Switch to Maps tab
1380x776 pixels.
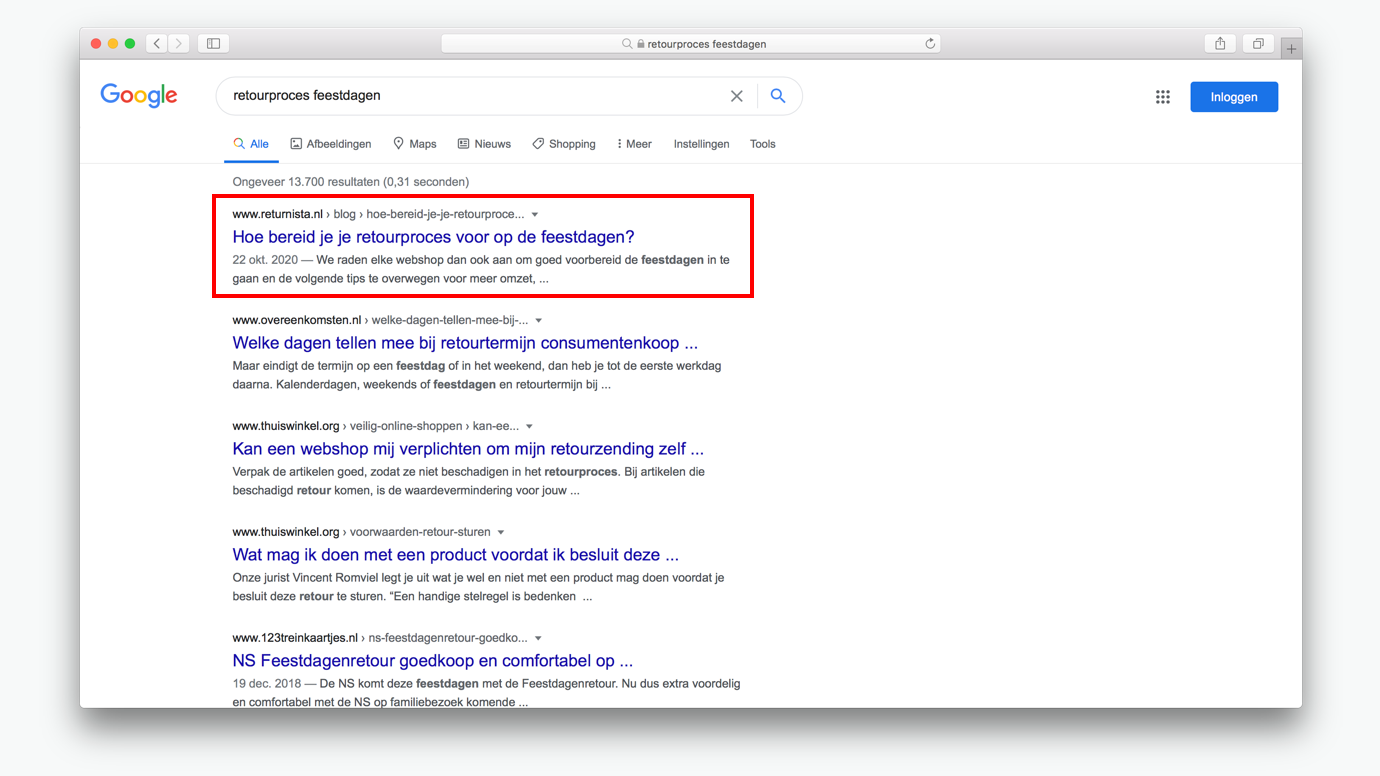(415, 144)
